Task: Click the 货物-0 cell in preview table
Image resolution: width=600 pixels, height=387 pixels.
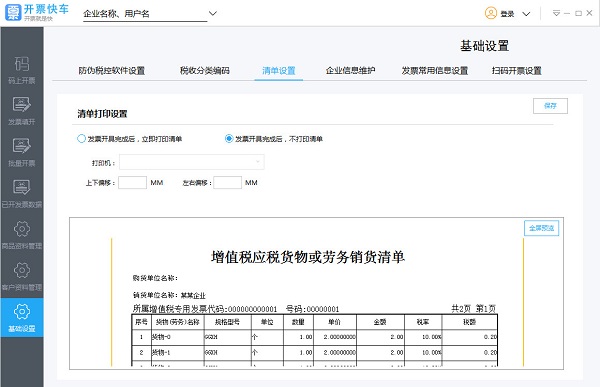Action: (178, 337)
